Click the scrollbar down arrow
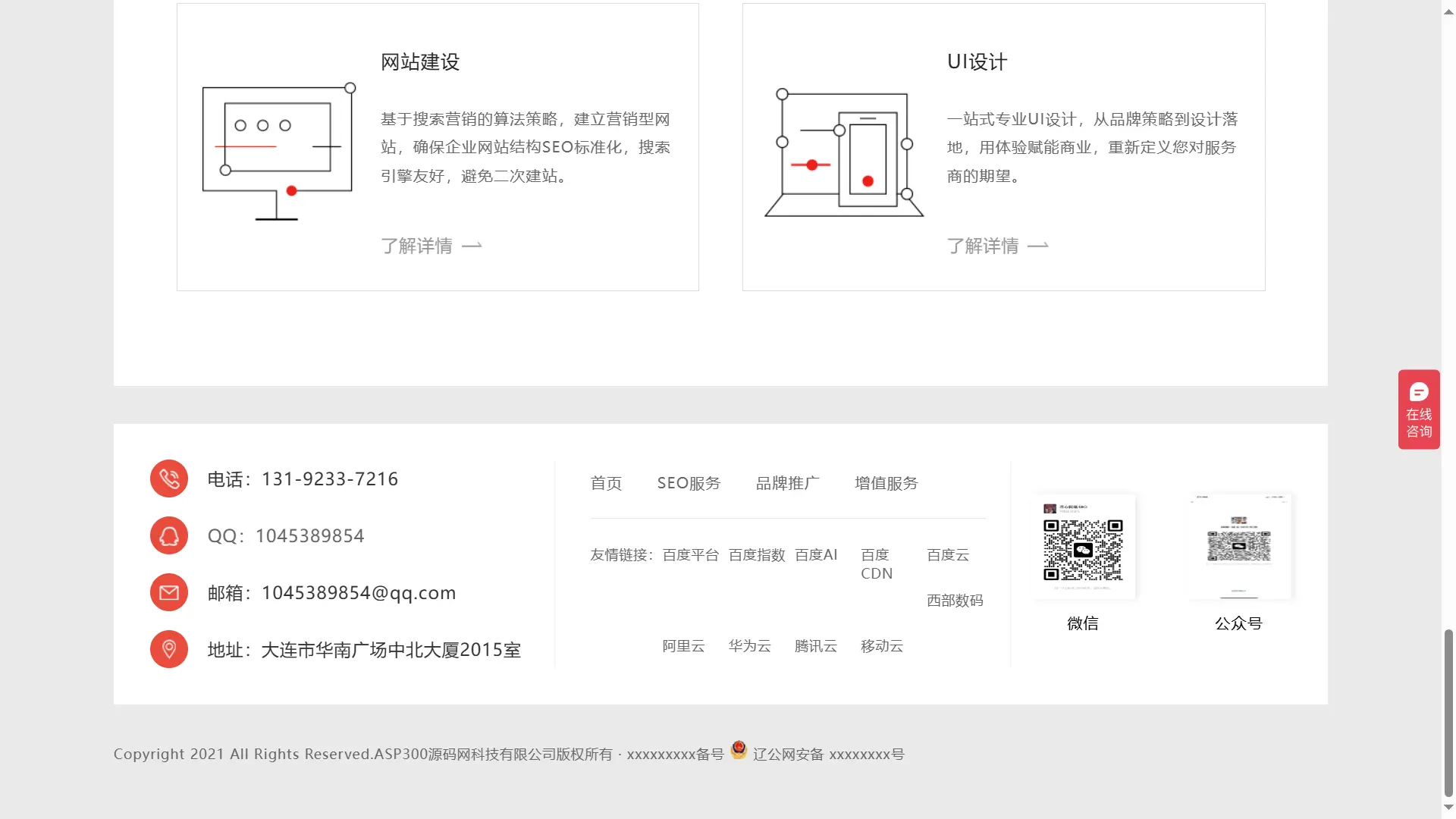Image resolution: width=1456 pixels, height=819 pixels. 1447,808
